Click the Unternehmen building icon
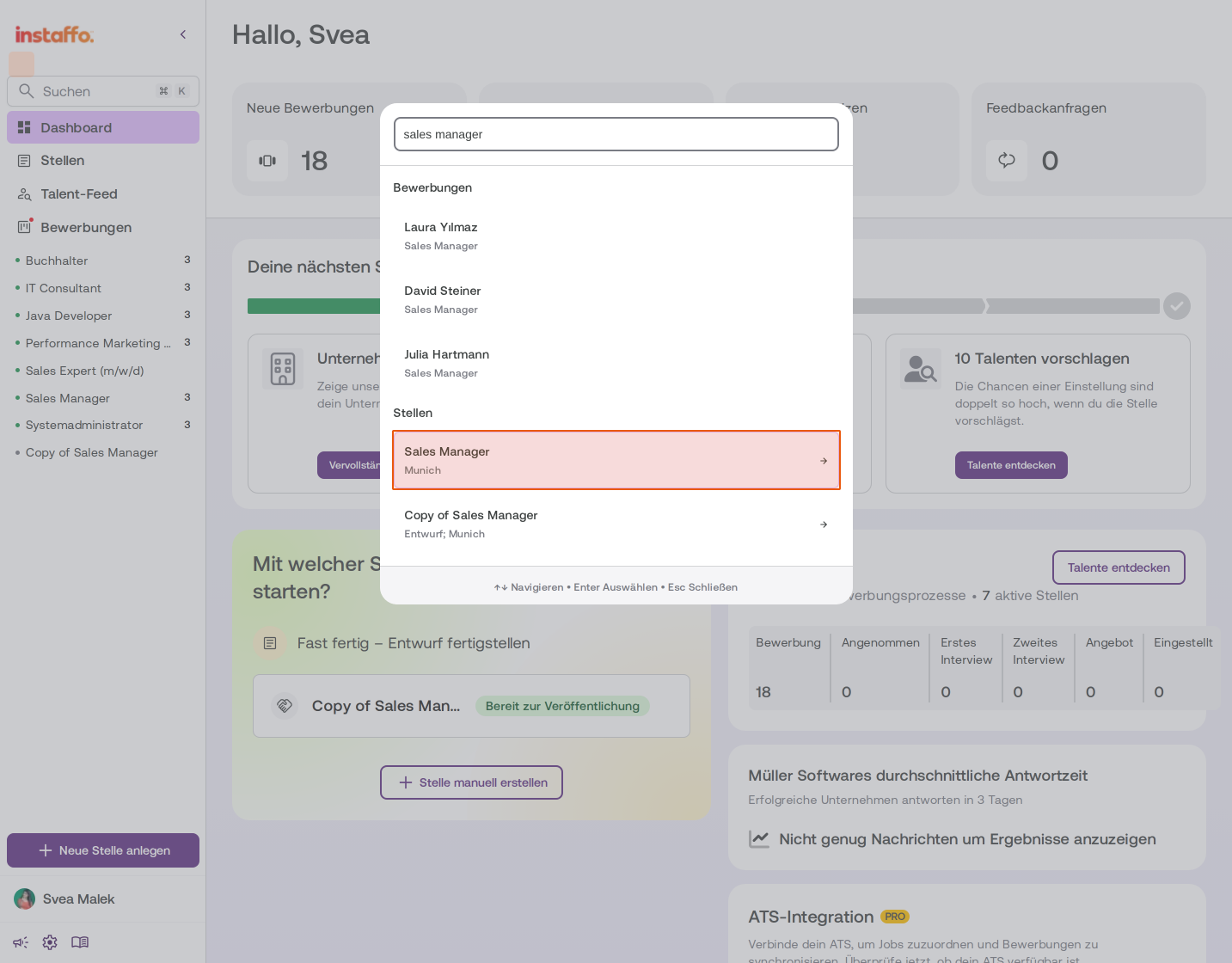This screenshot has width=1232, height=963. point(283,369)
